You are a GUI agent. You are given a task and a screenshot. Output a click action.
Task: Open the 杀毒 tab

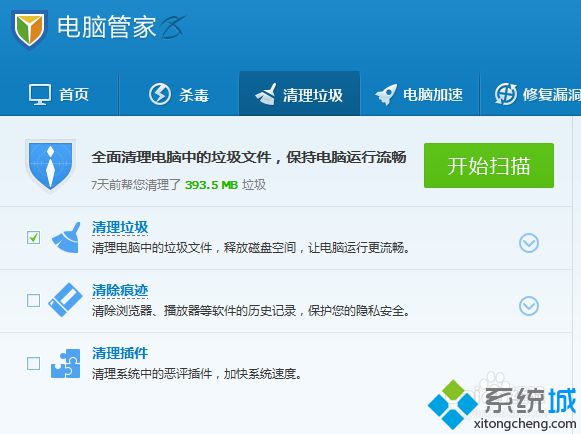pyautogui.click(x=179, y=94)
